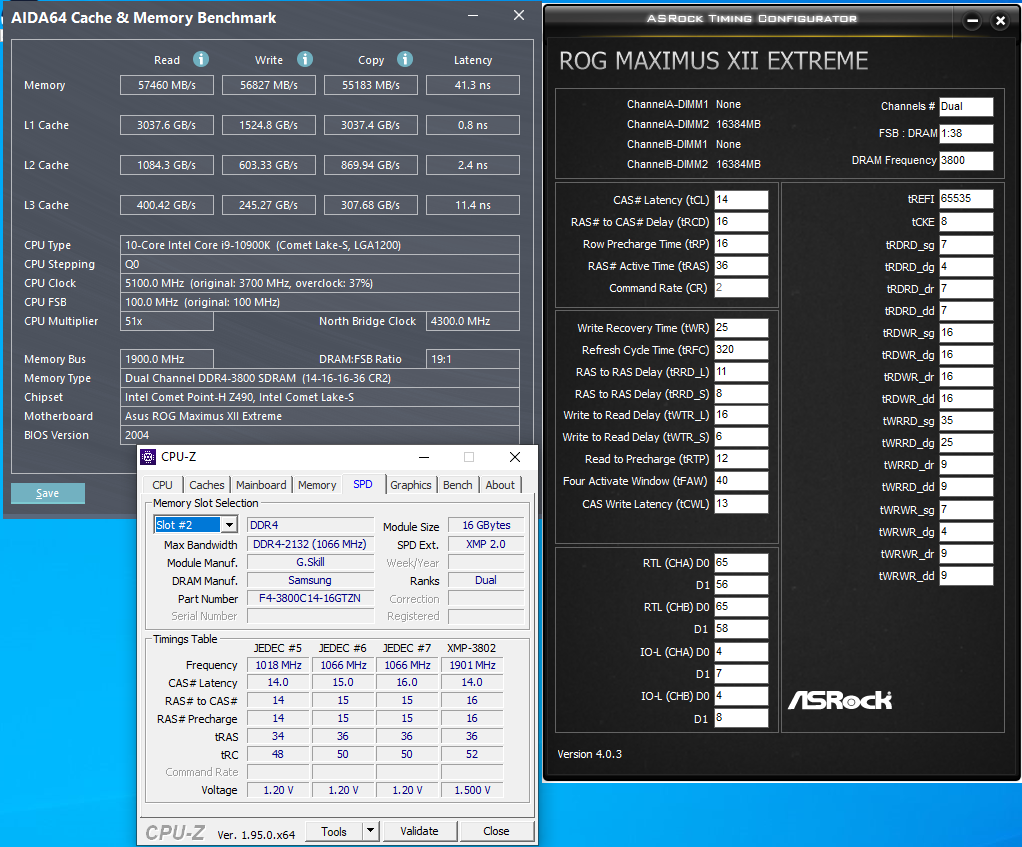
Task: Open the Memory tab in CPU-Z
Action: (x=317, y=485)
